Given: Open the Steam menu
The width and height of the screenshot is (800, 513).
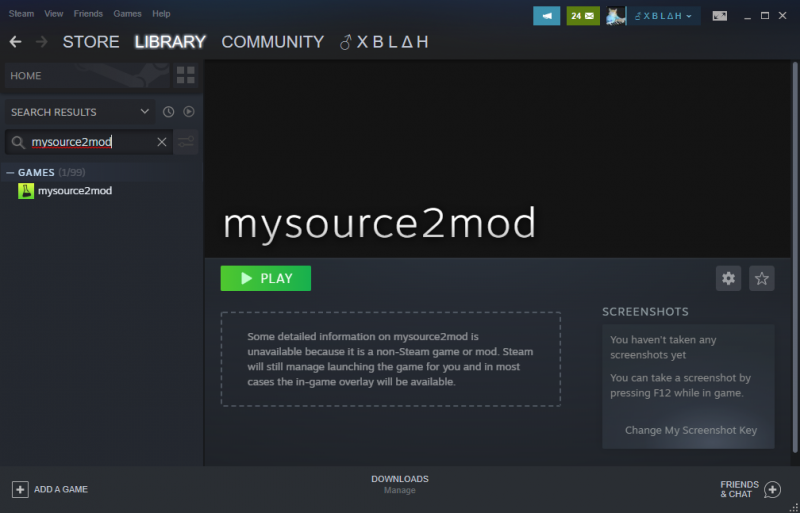Looking at the screenshot, I should point(21,14).
